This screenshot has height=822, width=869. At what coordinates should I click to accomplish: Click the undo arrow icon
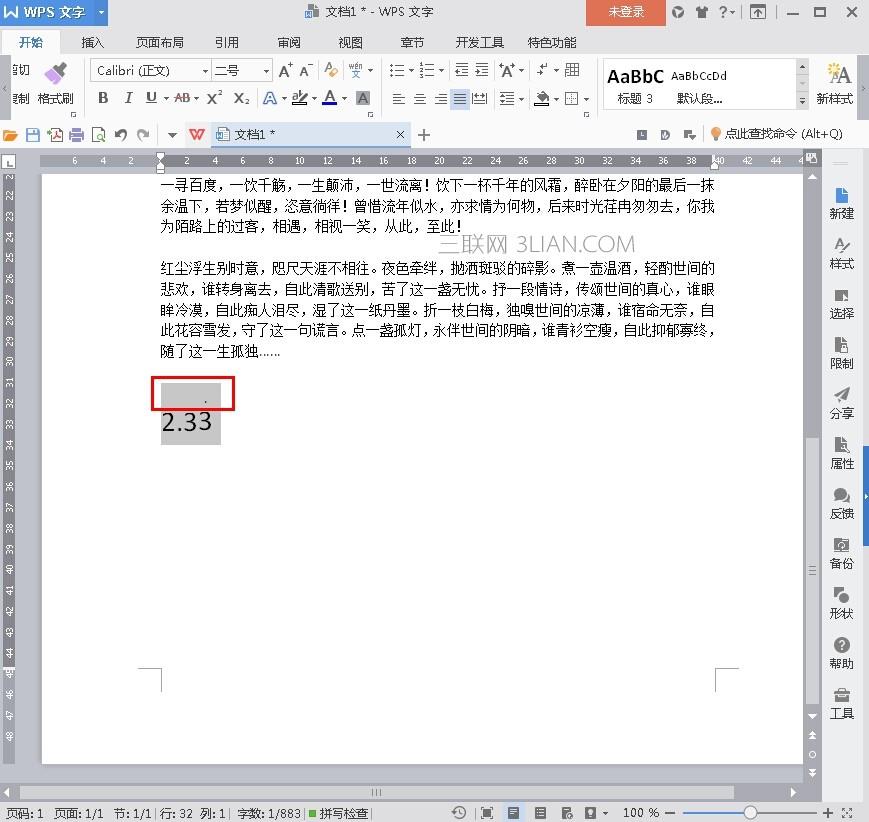coord(121,135)
